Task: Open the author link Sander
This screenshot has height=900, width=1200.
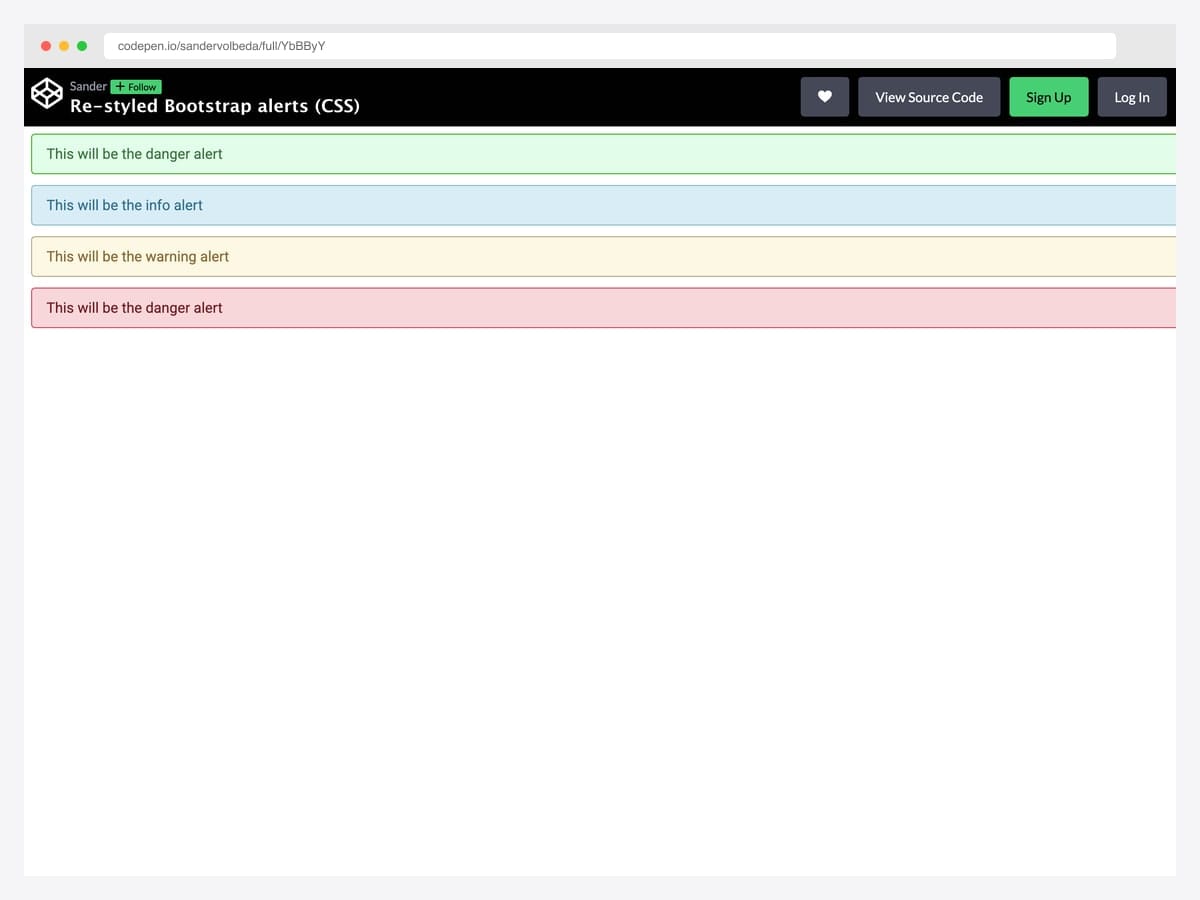Action: tap(88, 86)
